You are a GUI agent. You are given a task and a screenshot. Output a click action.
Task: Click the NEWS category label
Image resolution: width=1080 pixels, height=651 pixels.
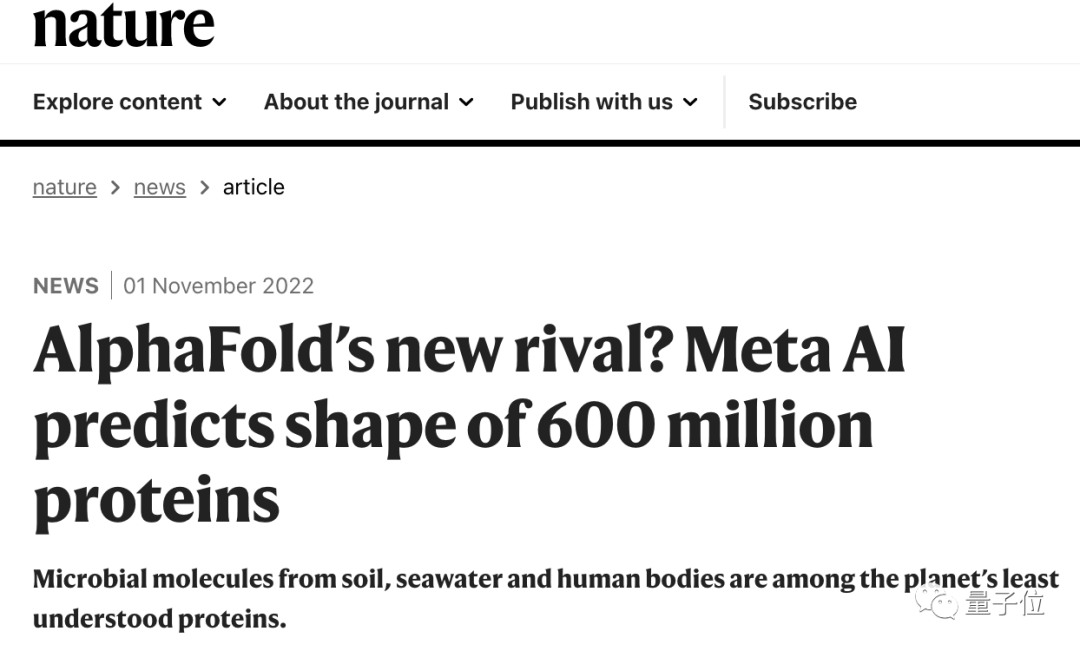coord(66,286)
